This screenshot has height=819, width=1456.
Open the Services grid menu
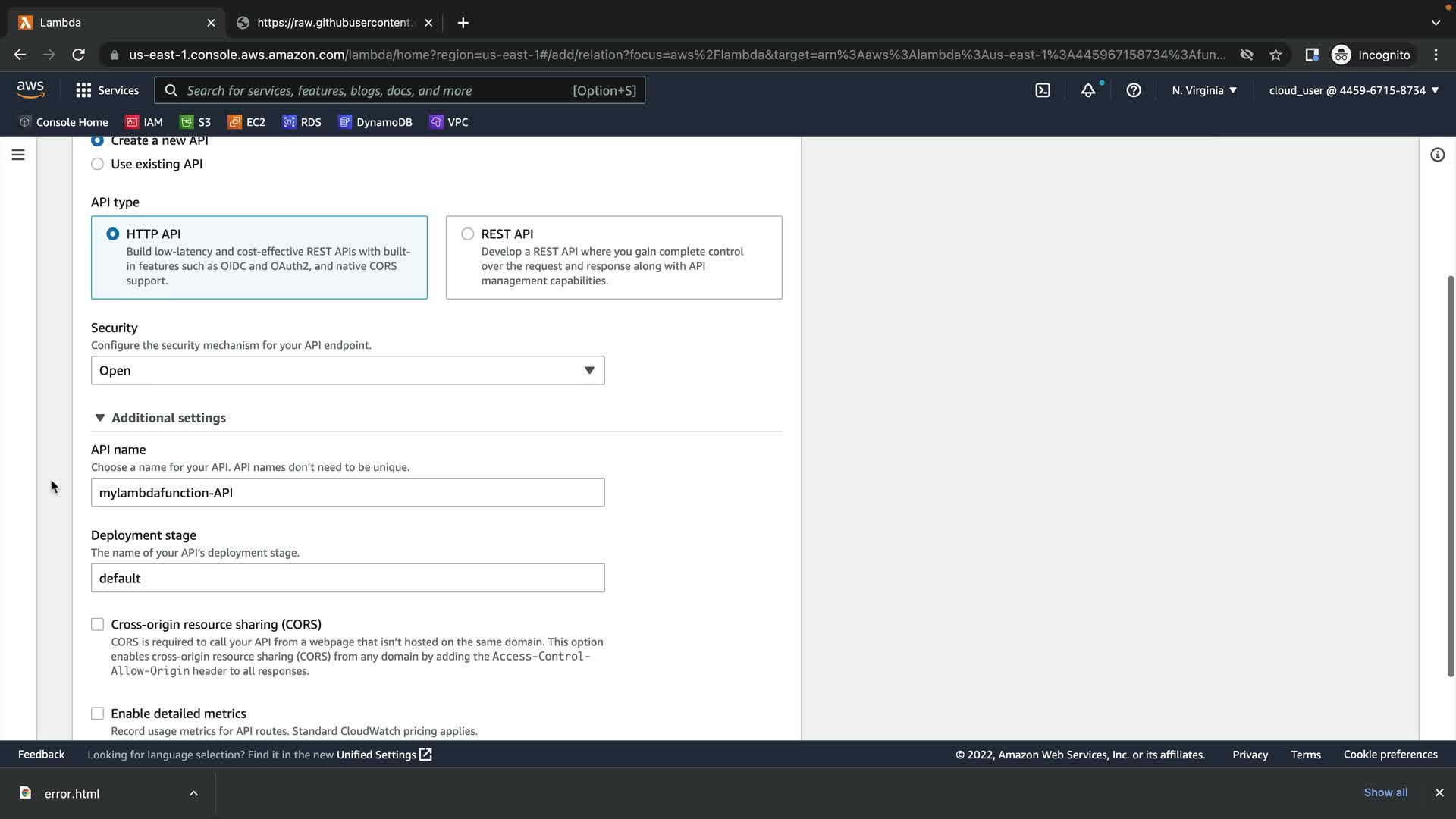pyautogui.click(x=107, y=90)
